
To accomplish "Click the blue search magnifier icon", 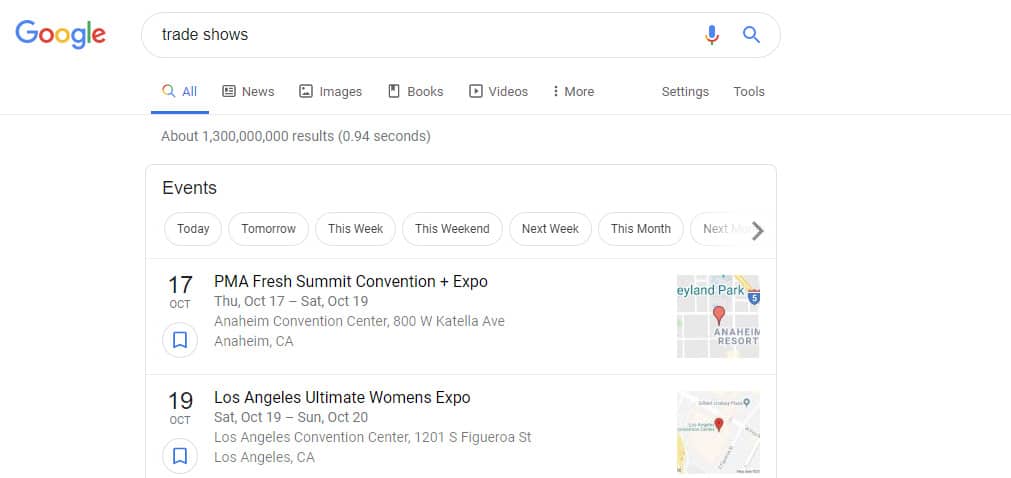I will 752,35.
